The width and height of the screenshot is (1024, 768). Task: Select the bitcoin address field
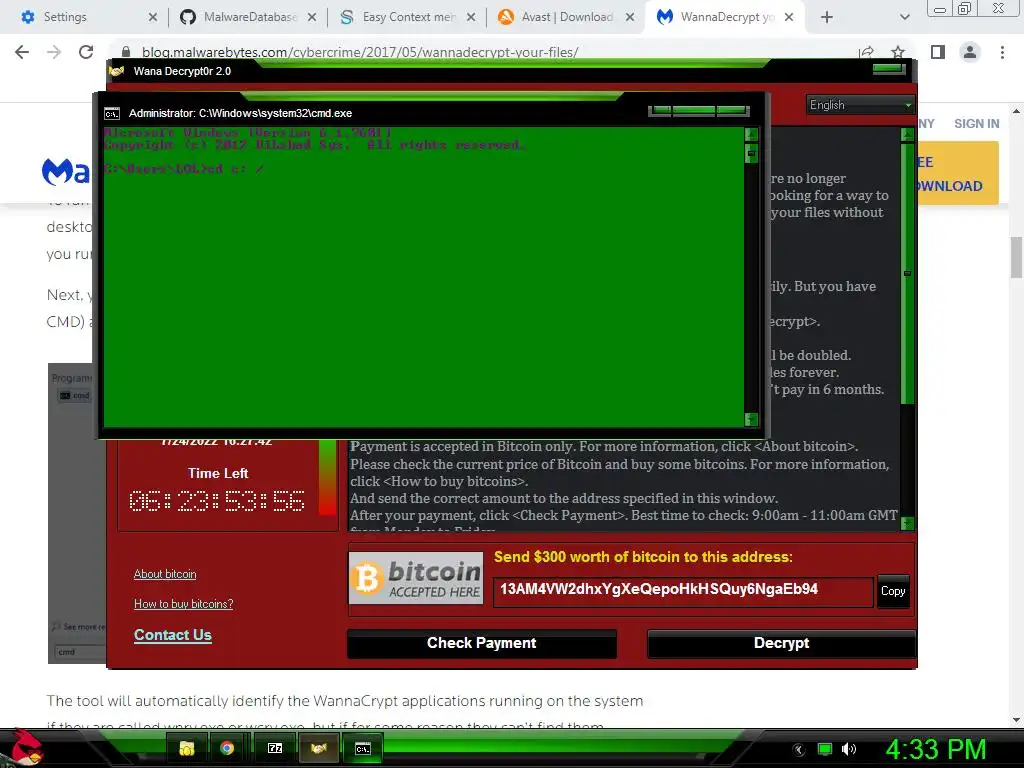pyautogui.click(x=682, y=591)
